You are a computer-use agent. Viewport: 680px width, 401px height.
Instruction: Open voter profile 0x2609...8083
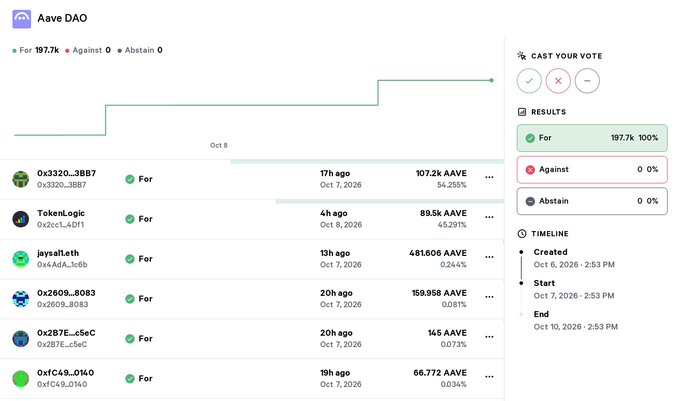pos(66,293)
